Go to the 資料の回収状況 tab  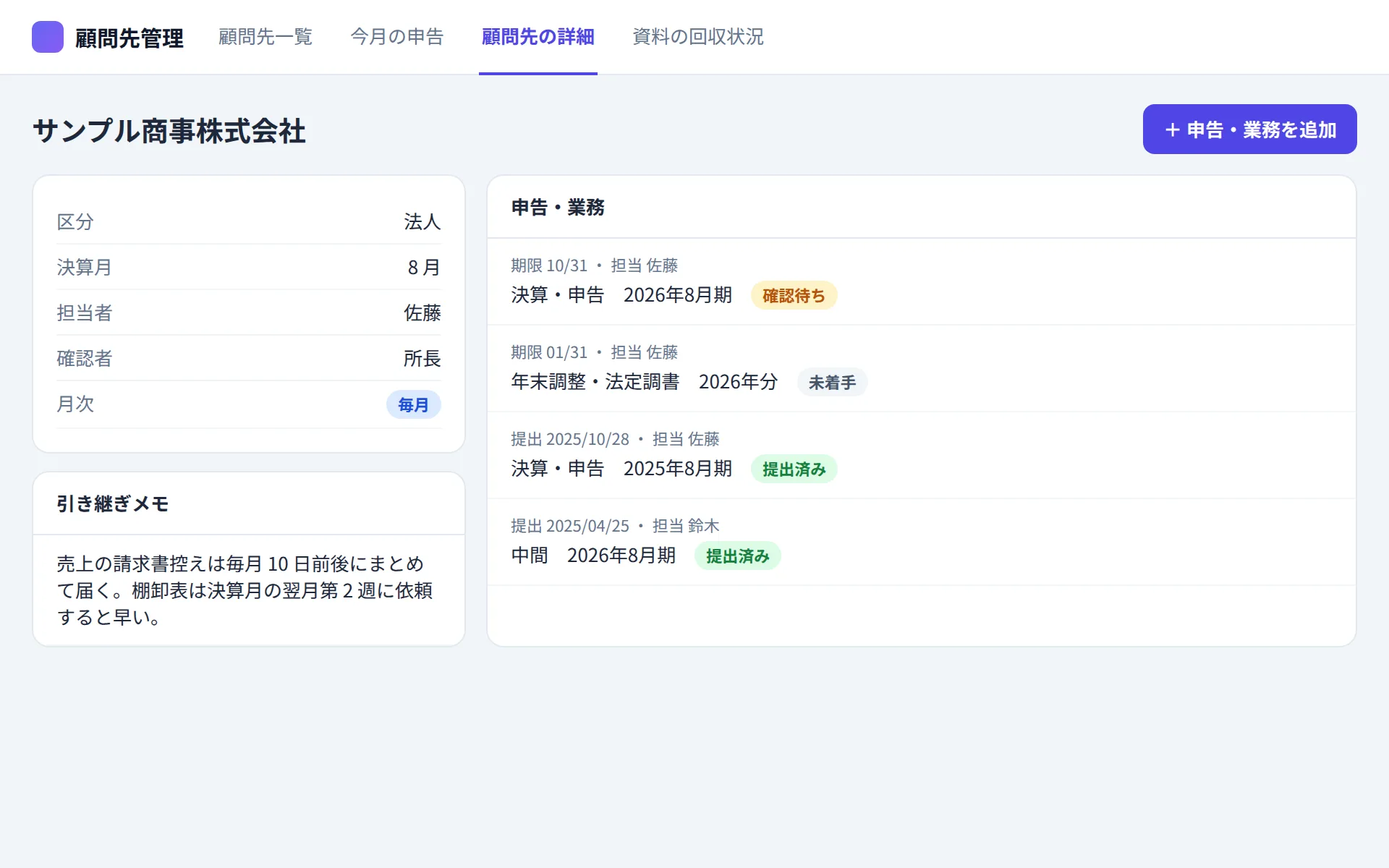click(x=698, y=37)
